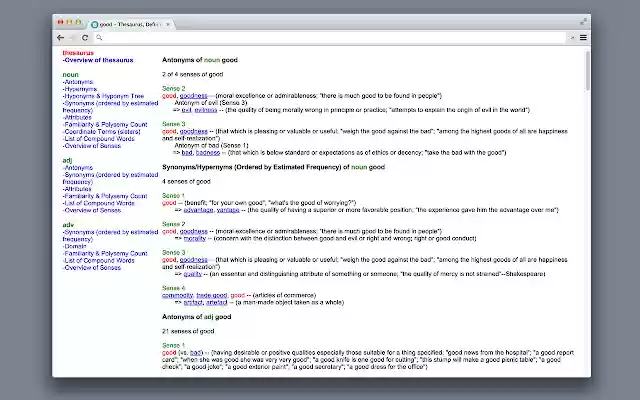Click the 'trade good' link
The width and height of the screenshot is (640, 400).
(x=212, y=296)
